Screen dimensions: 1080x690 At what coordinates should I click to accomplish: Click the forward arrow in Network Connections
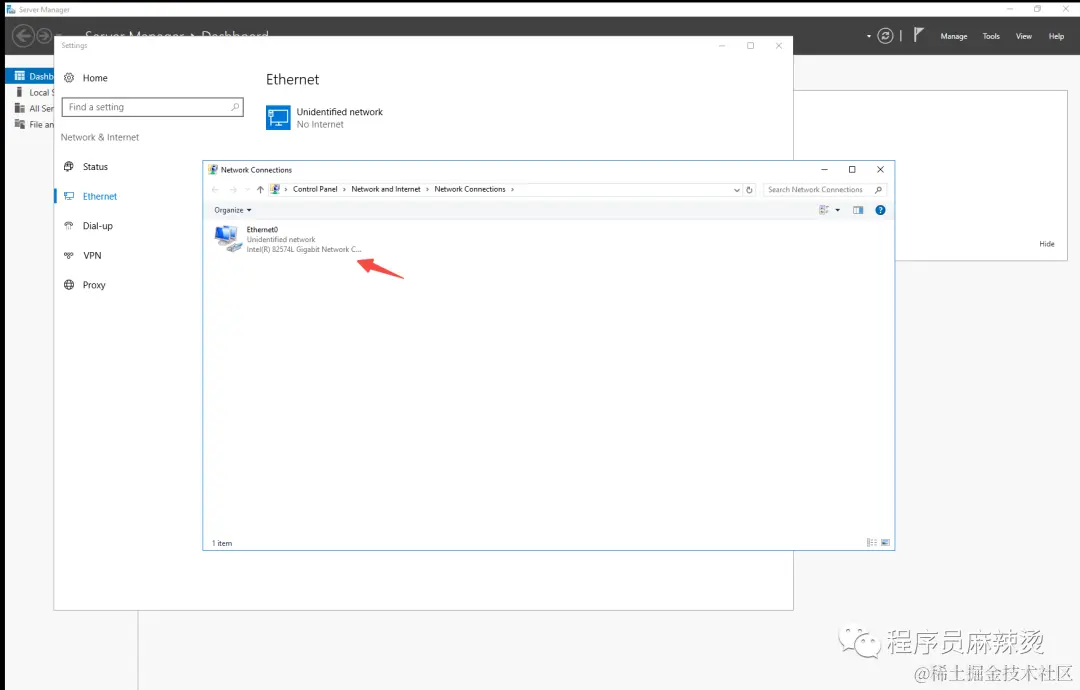233,189
